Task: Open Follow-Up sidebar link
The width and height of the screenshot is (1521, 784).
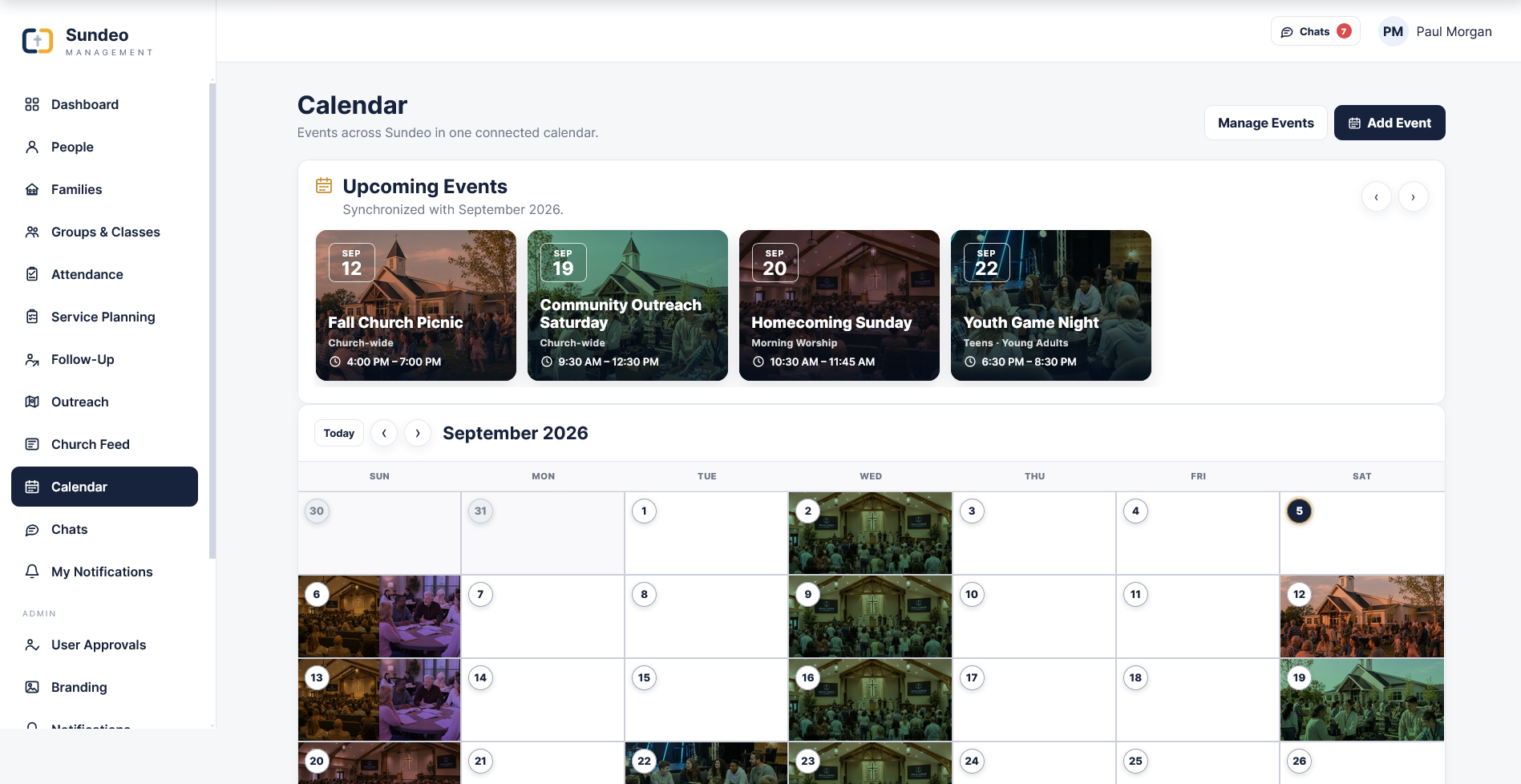Action: 104,359
